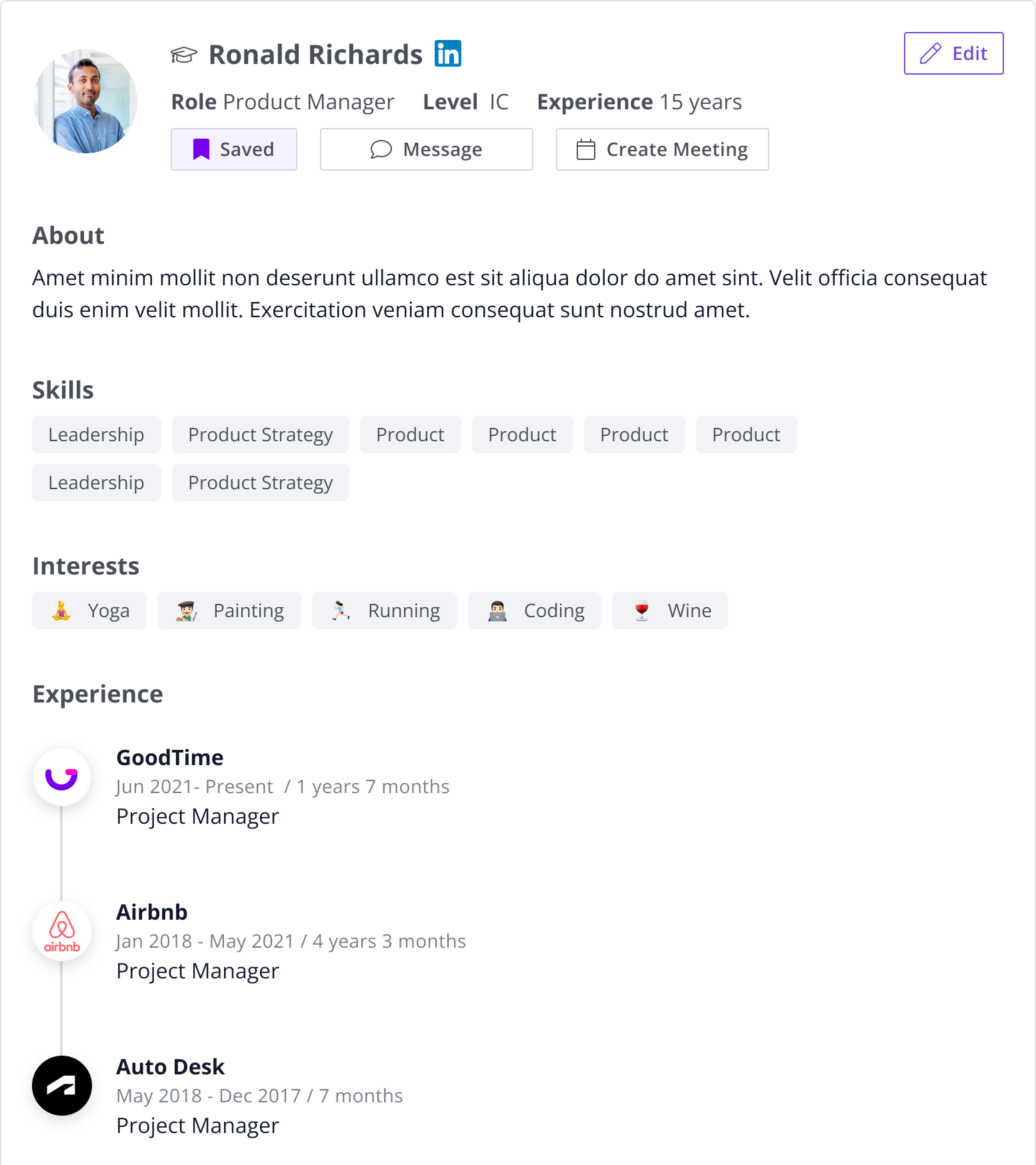Open the Message button

pos(427,149)
